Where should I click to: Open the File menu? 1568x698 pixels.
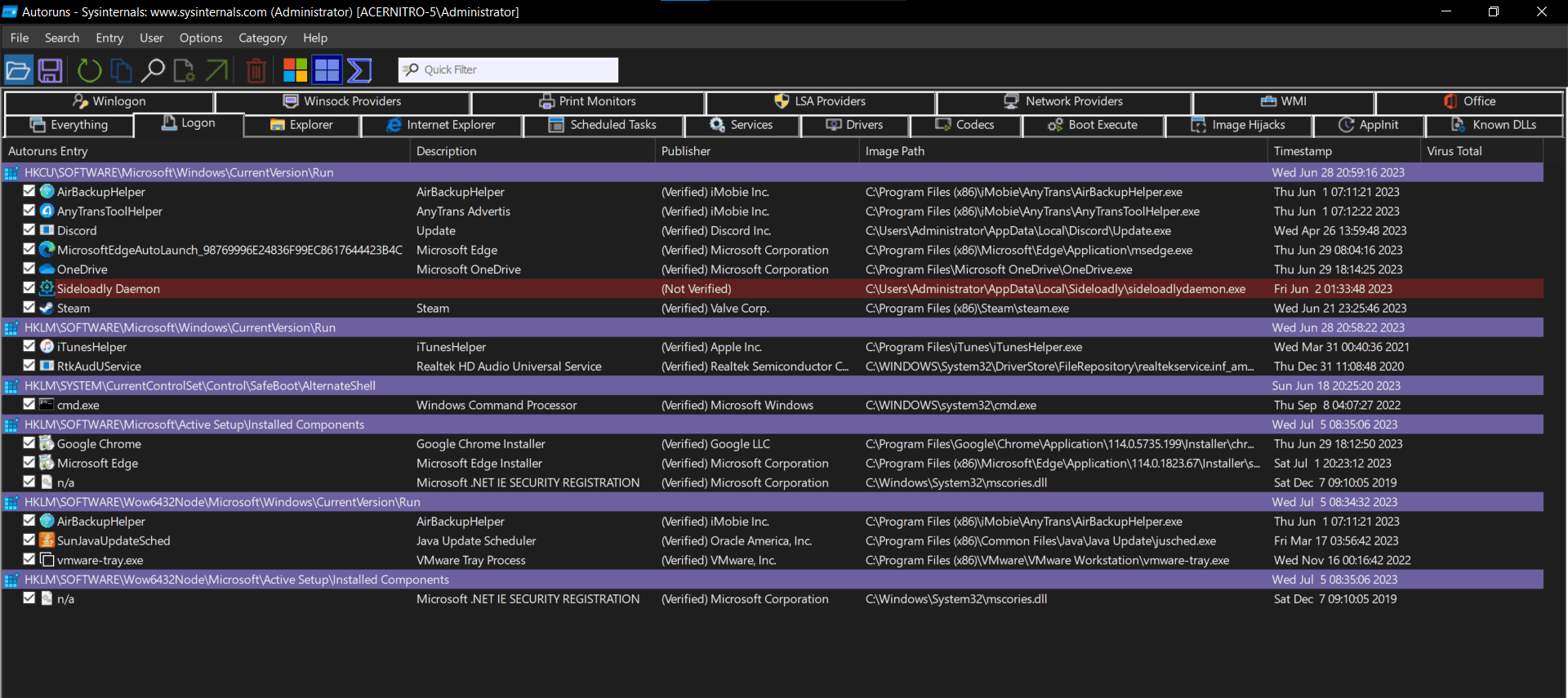(x=20, y=38)
